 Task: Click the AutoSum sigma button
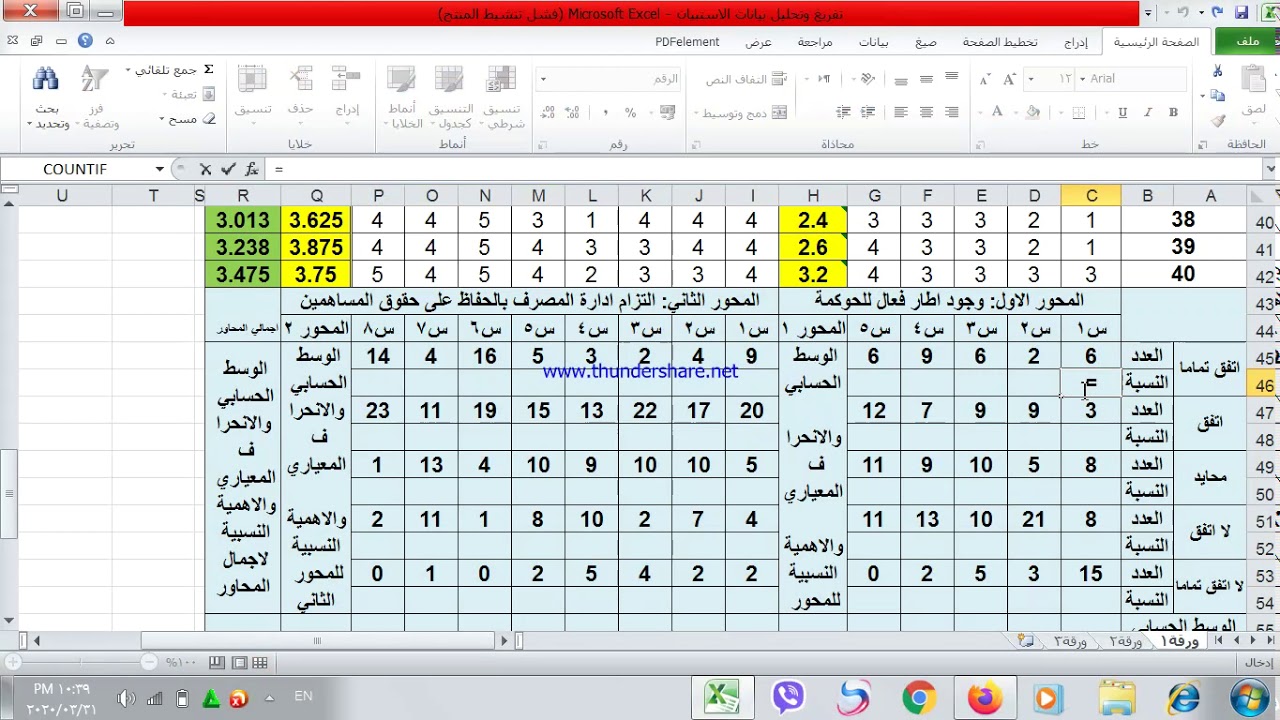click(x=208, y=70)
